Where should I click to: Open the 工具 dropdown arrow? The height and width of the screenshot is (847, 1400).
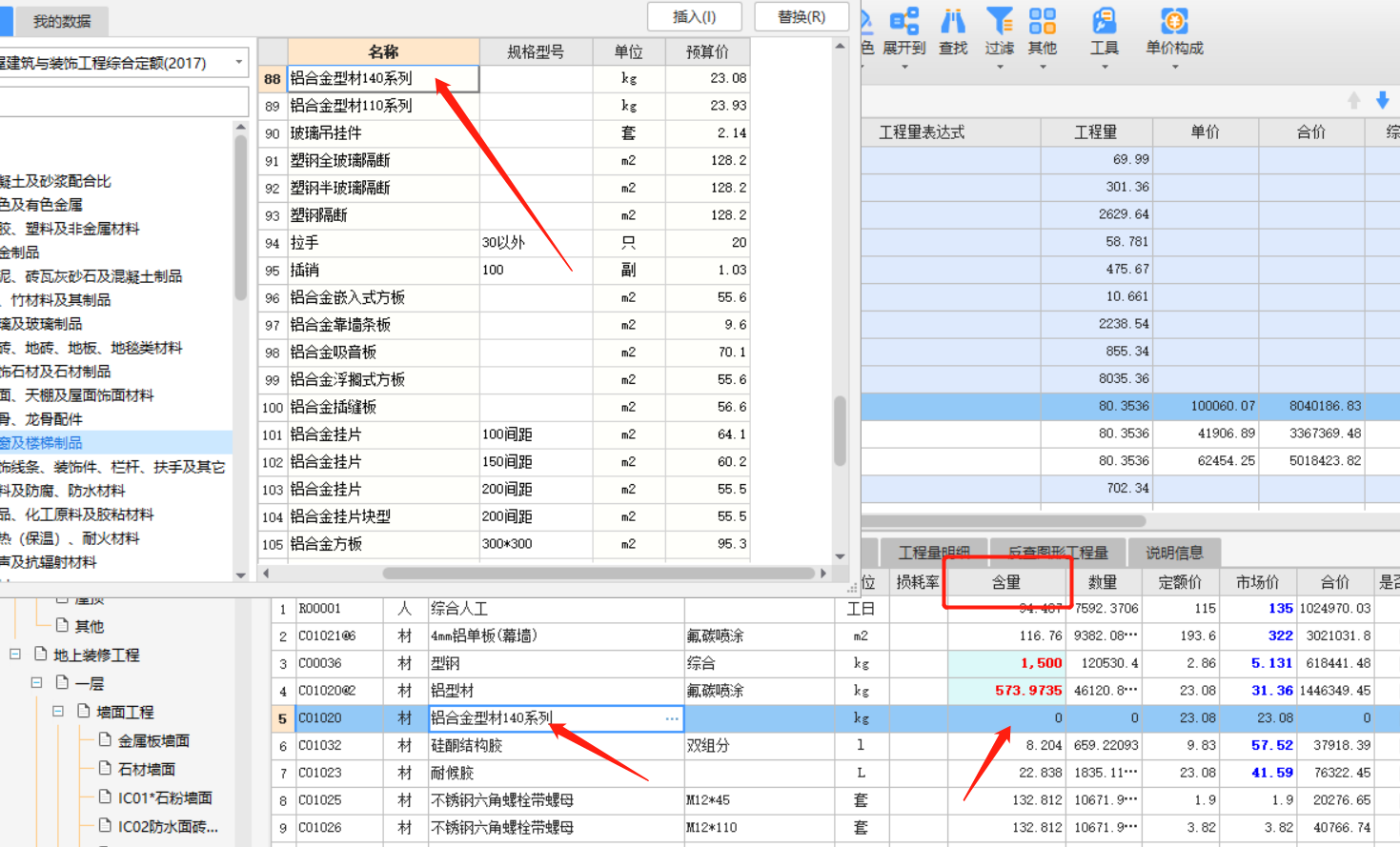[1104, 67]
